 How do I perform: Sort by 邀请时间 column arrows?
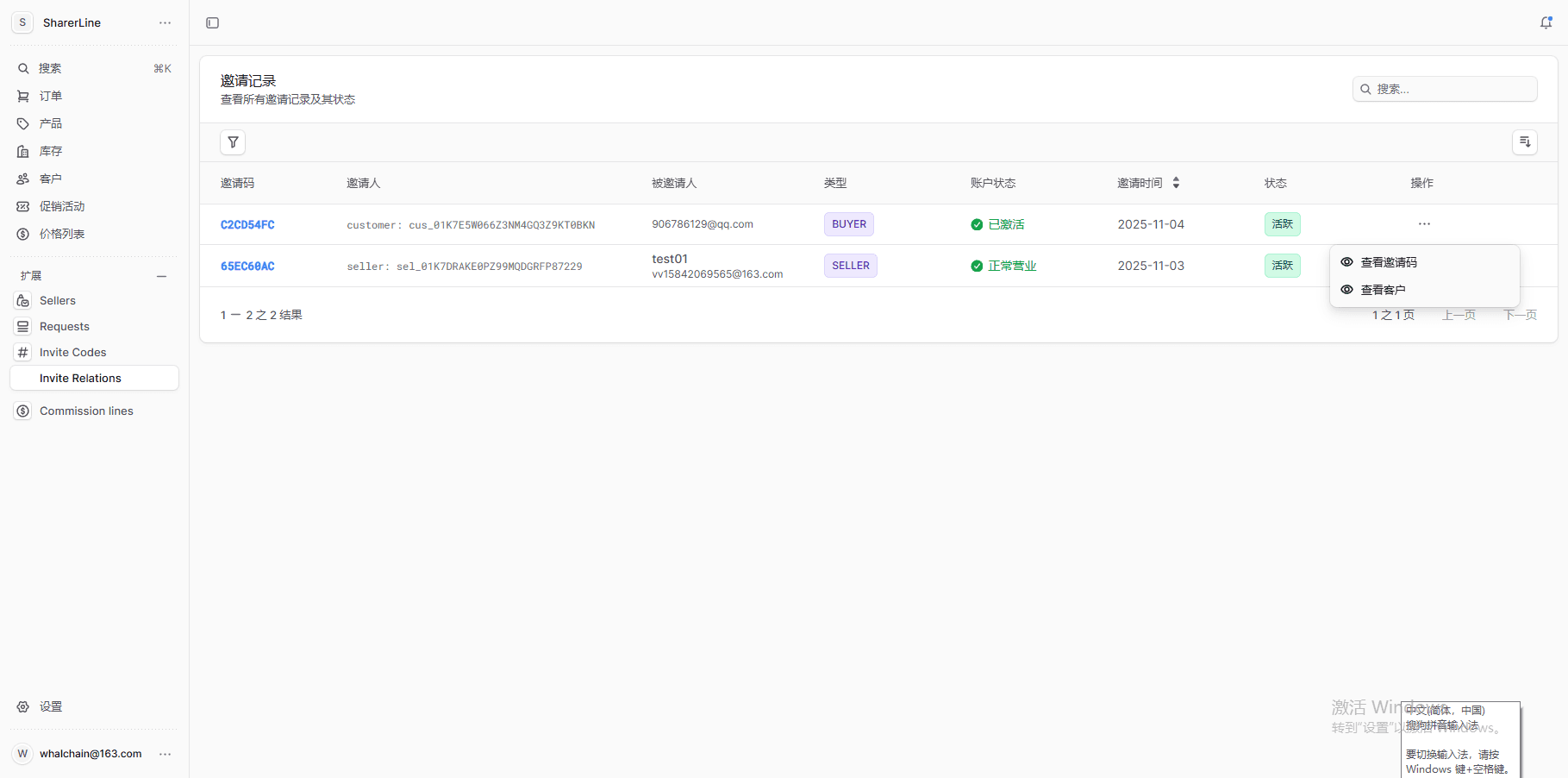tap(1176, 183)
